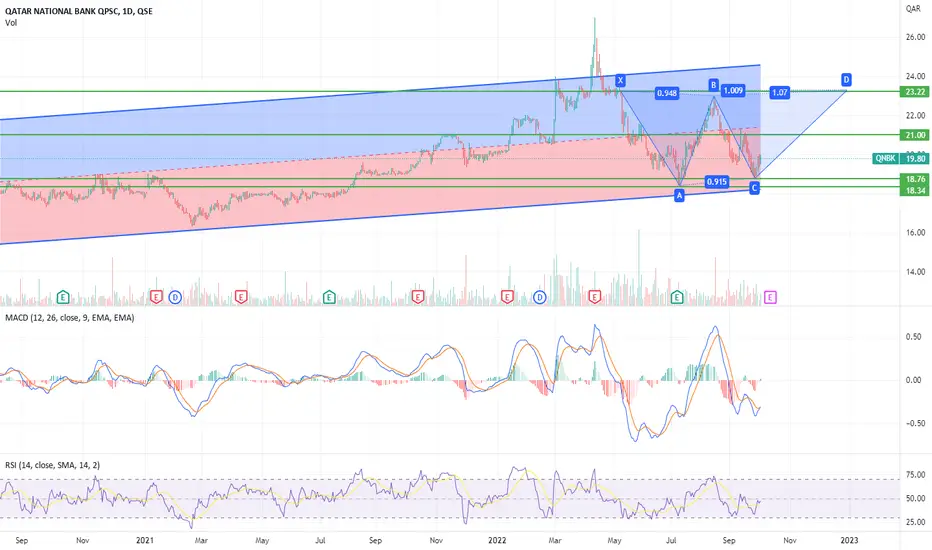Screen dimensions: 932x550
Task: Click the 21.00 horizontal line price label
Action: click(915, 135)
